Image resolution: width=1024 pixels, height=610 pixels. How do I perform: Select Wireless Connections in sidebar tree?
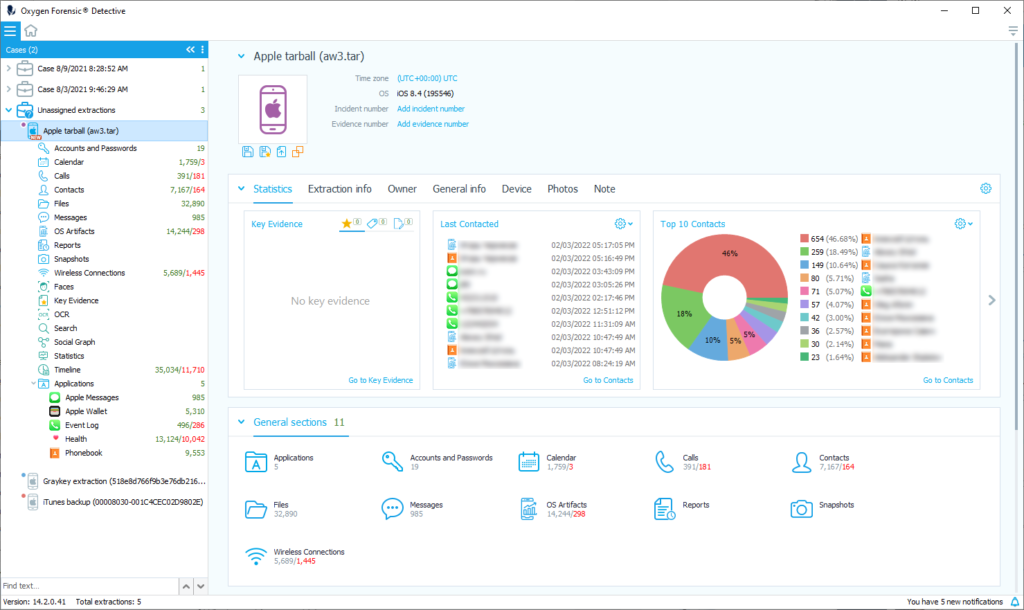(x=89, y=273)
